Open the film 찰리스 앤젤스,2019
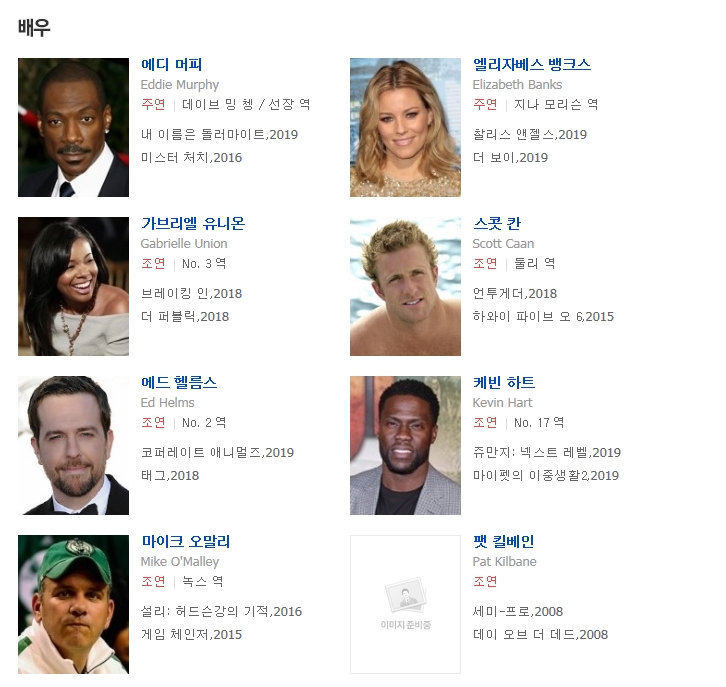The width and height of the screenshot is (726, 687). coord(530,134)
